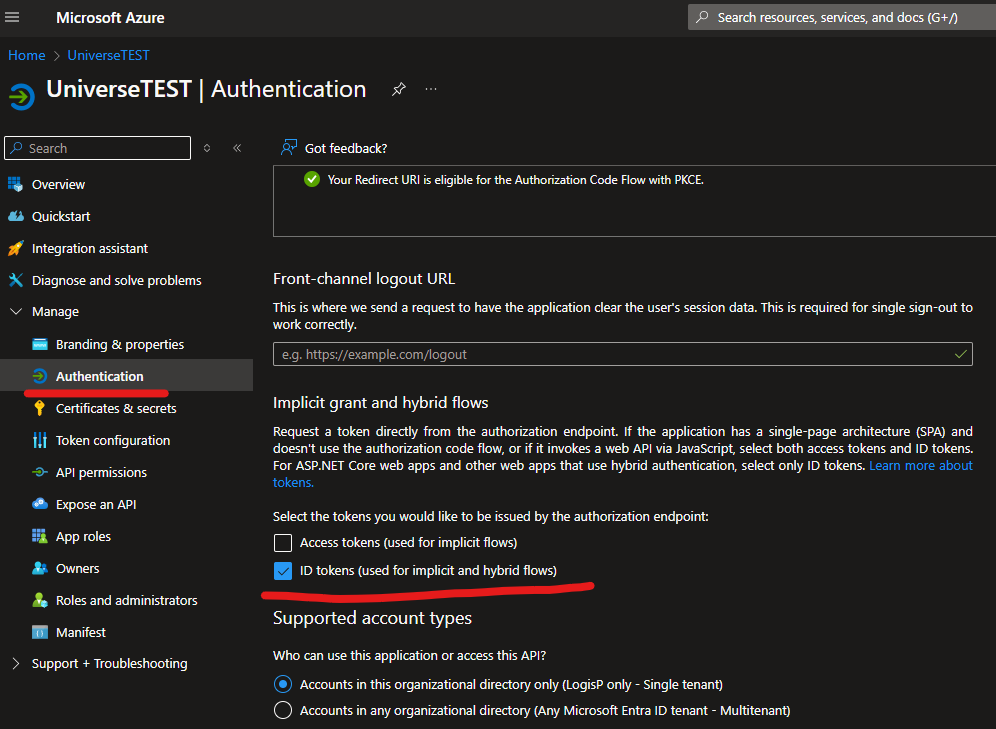Uncheck ID tokens for implicit and hybrid flows
The height and width of the screenshot is (729, 996).
283,571
